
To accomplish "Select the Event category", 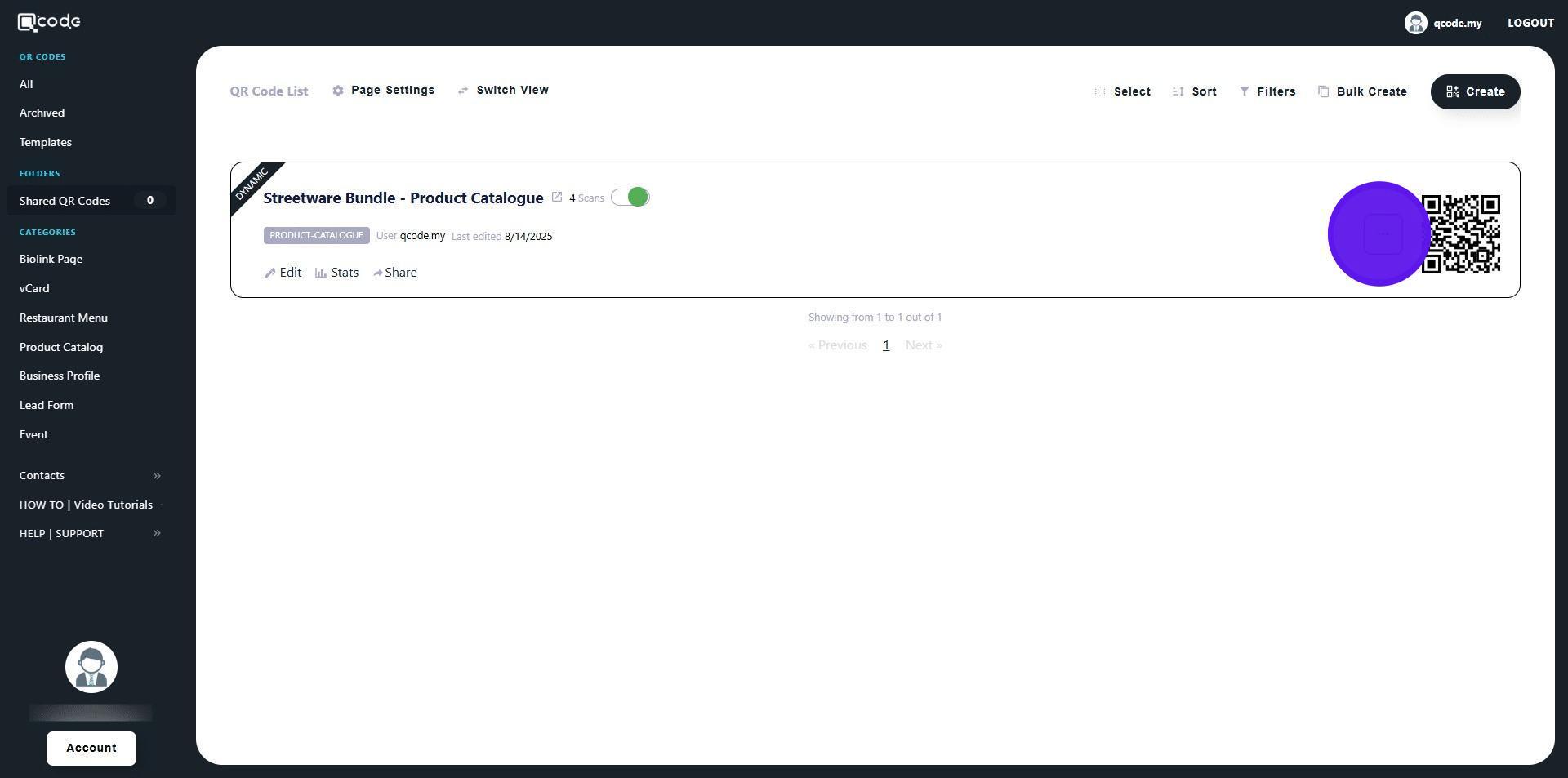I will click(33, 434).
